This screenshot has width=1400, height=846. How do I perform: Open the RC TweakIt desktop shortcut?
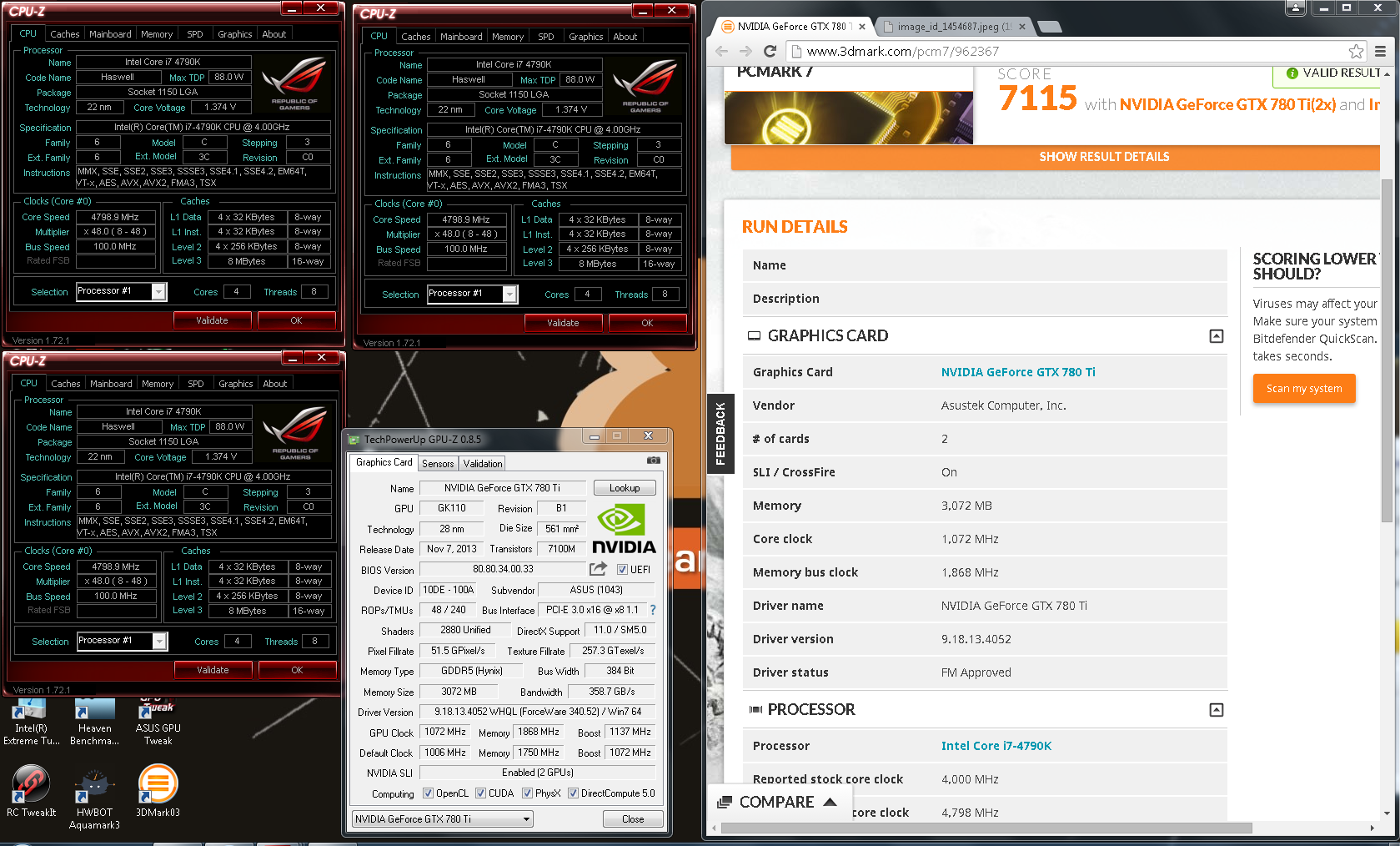[31, 791]
